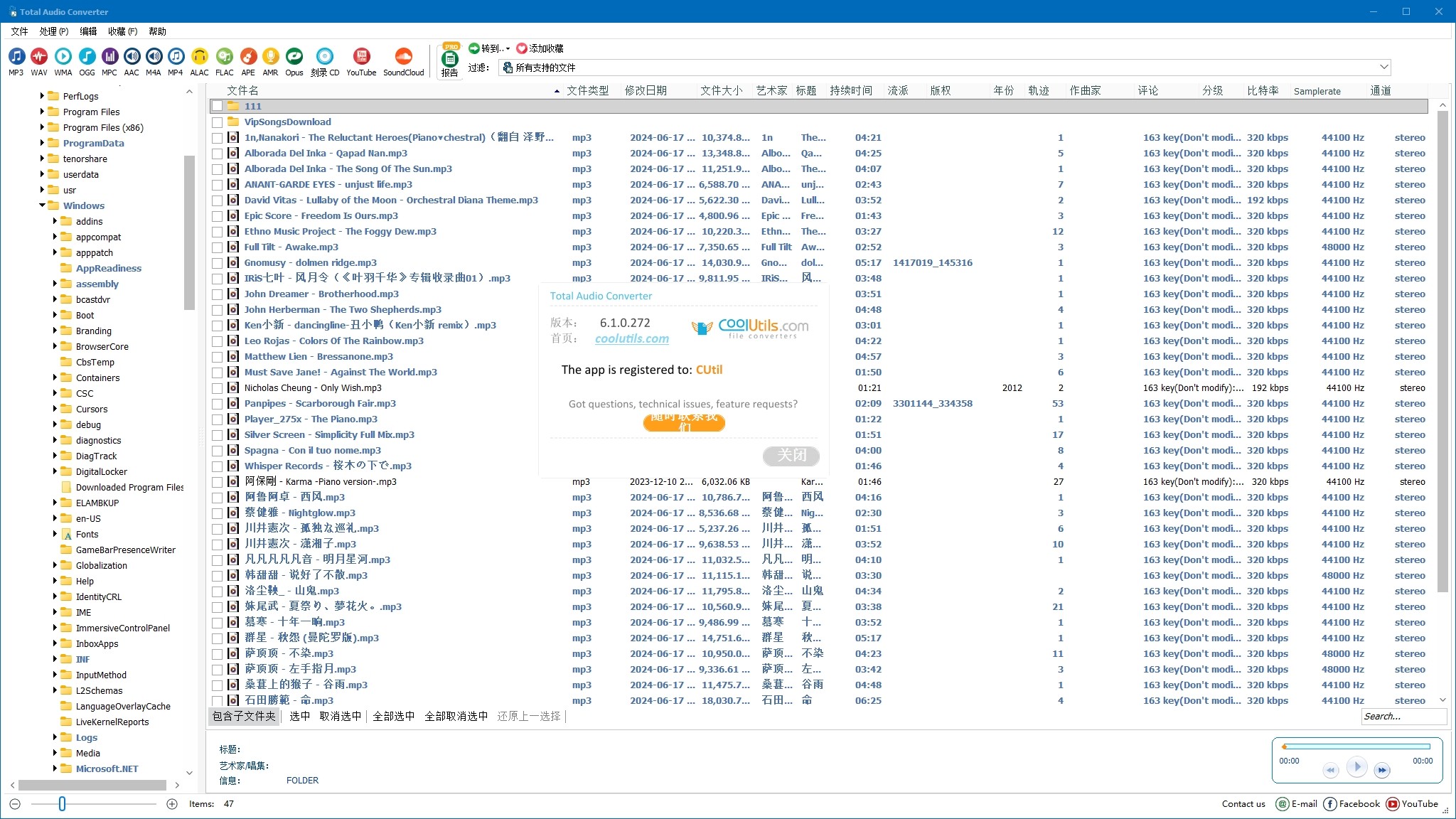Open the 帮助 menu

pyautogui.click(x=157, y=31)
